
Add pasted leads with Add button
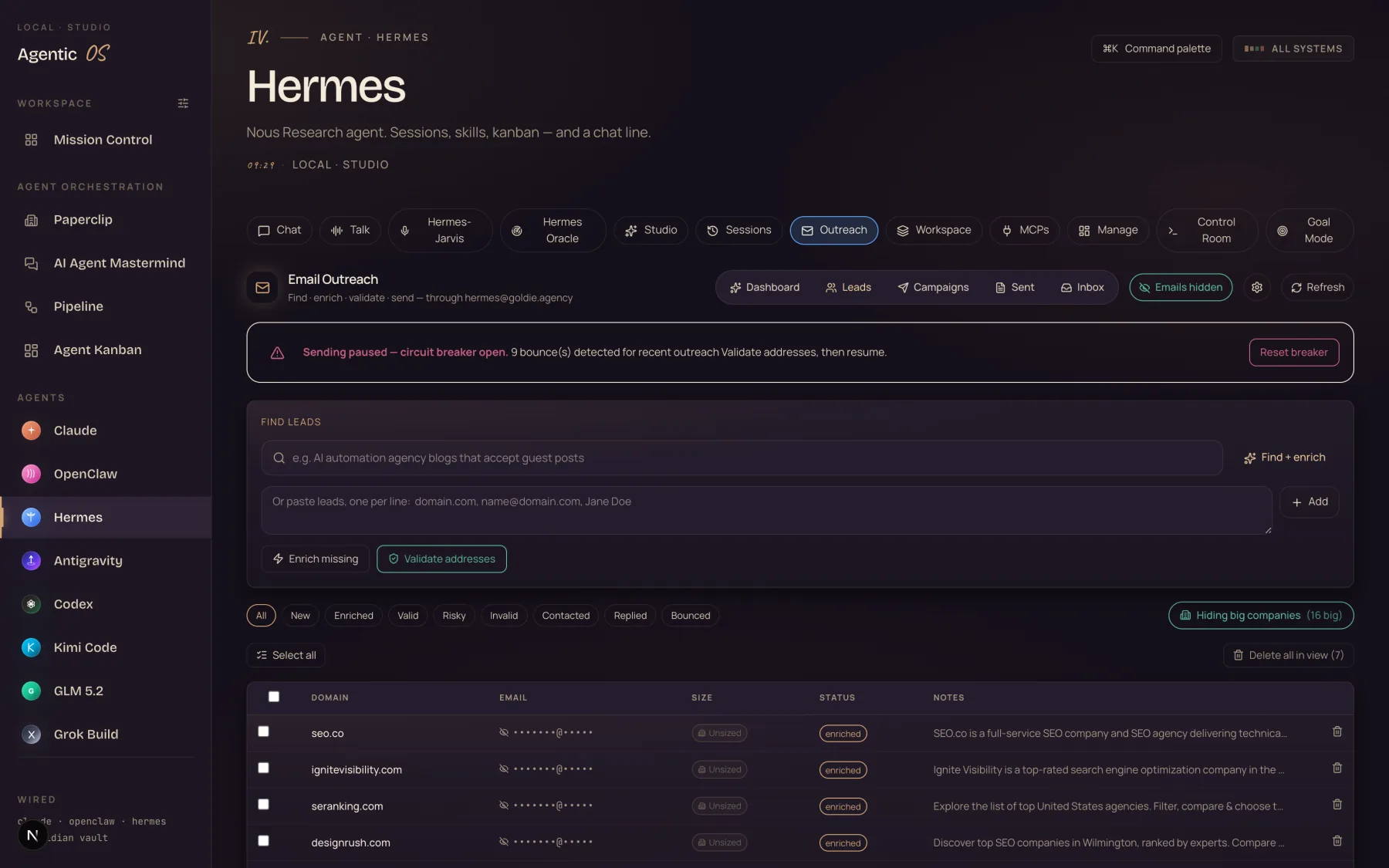tap(1310, 502)
